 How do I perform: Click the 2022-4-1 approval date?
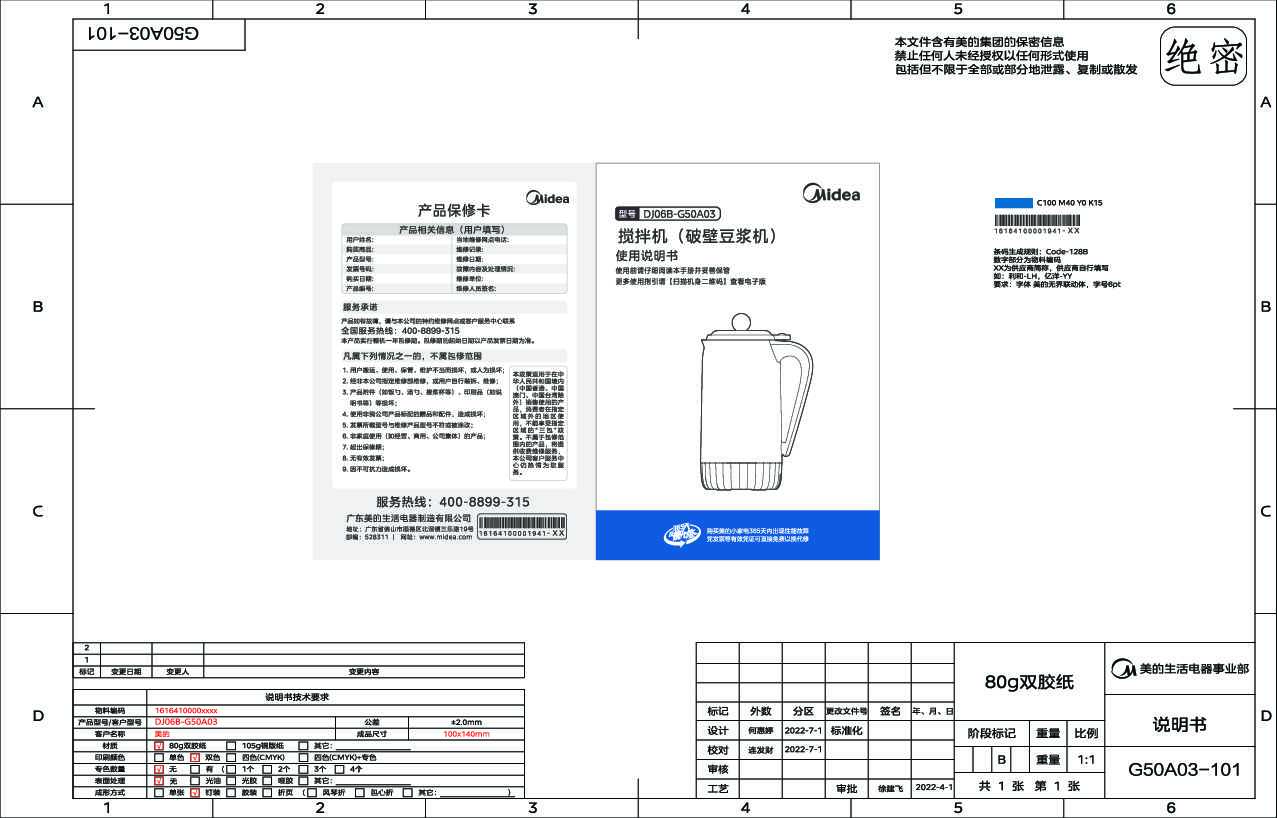point(934,788)
